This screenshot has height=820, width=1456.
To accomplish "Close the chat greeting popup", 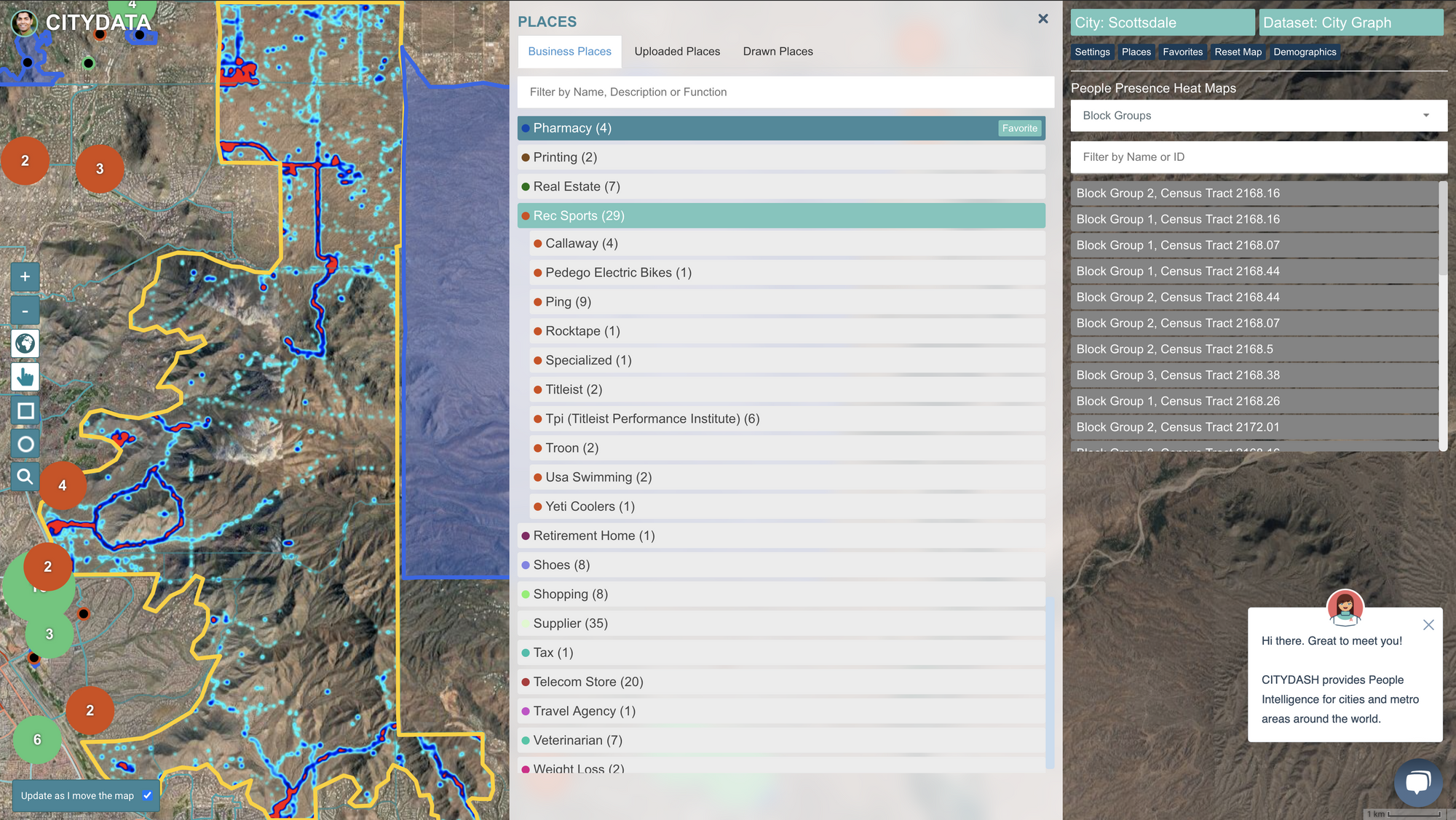I will [x=1428, y=625].
